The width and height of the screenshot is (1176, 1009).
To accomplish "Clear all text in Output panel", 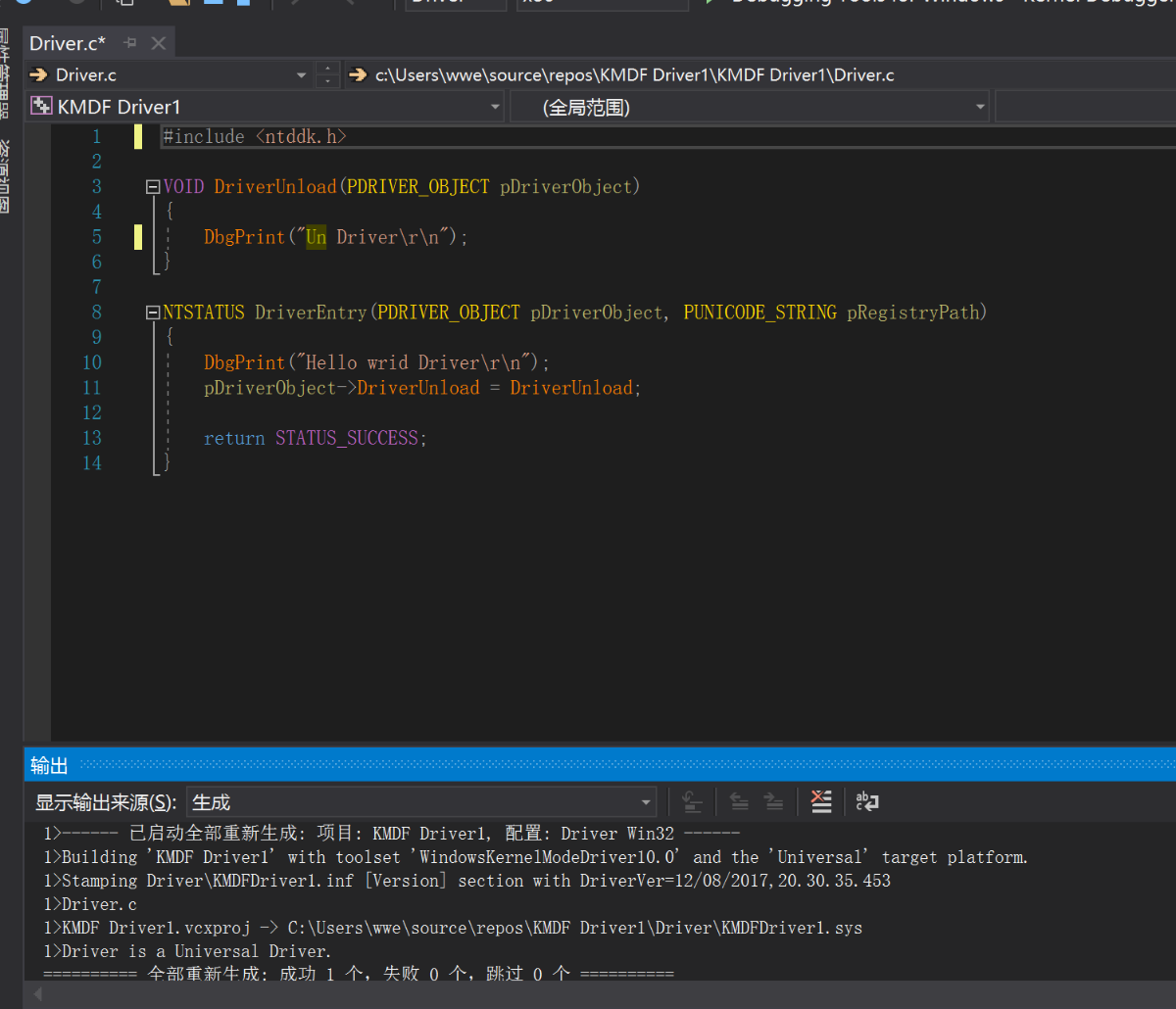I will pyautogui.click(x=821, y=801).
